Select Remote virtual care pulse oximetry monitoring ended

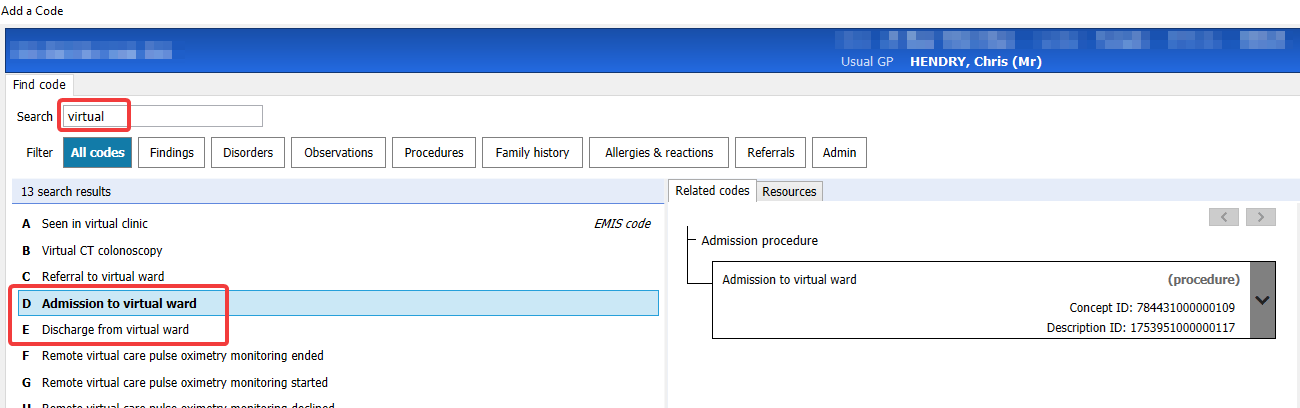(x=338, y=356)
